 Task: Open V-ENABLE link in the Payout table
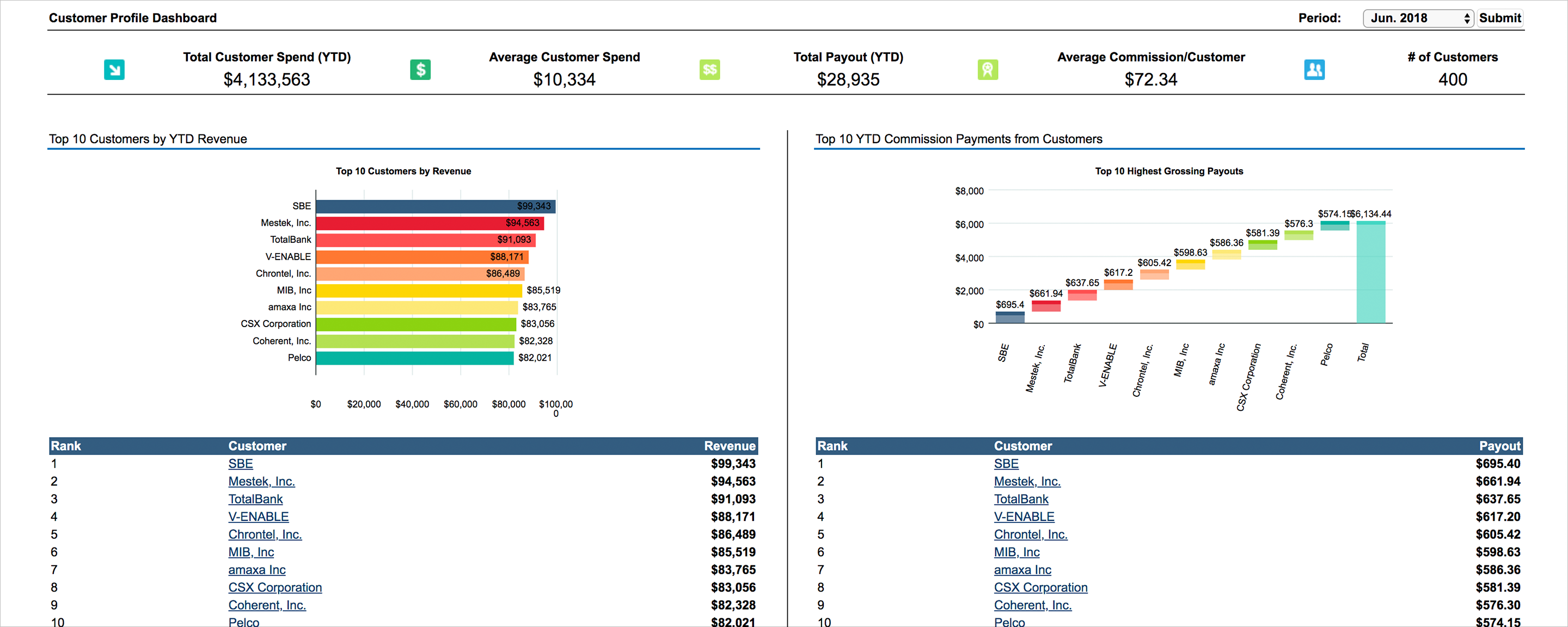tap(1025, 517)
